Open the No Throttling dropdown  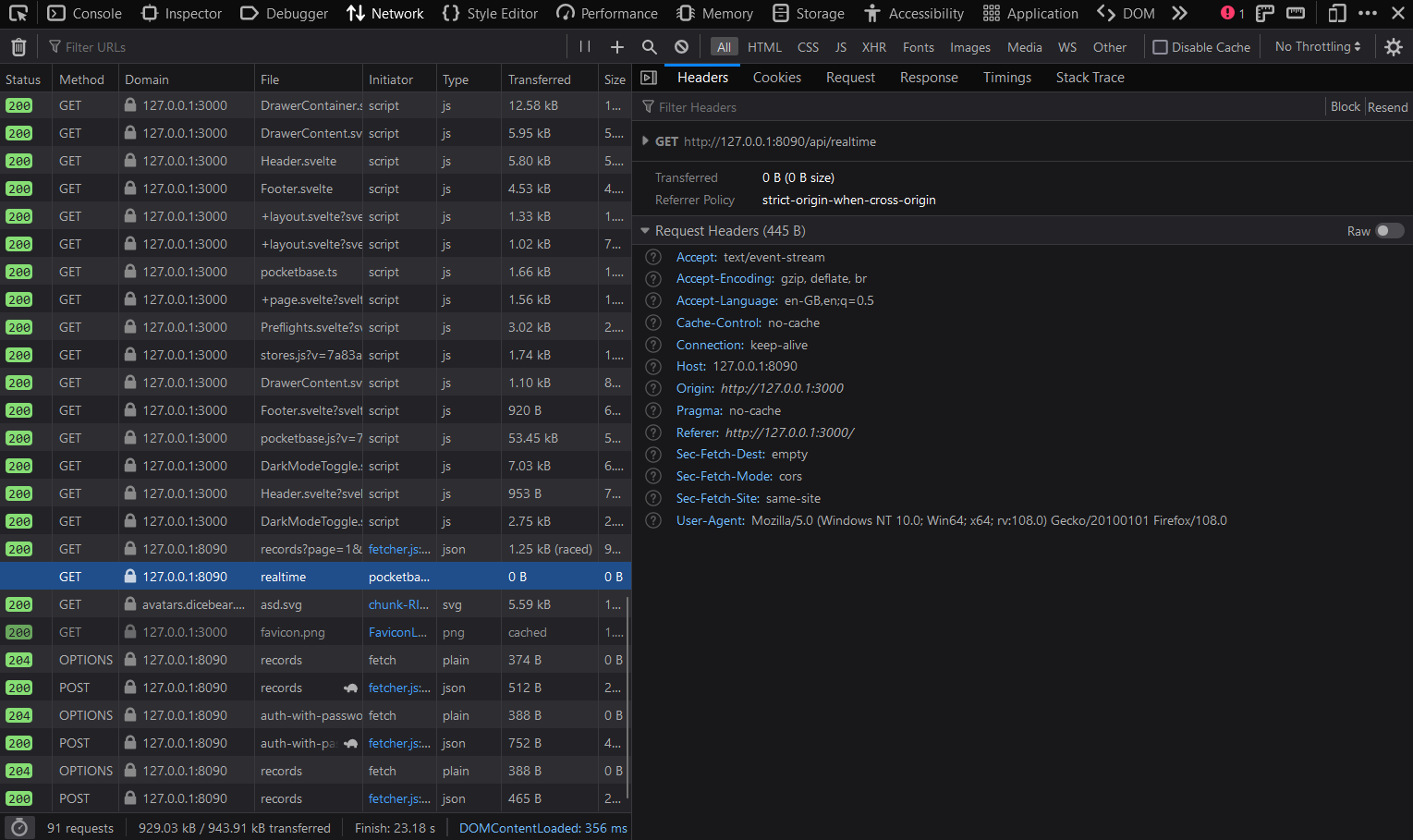pos(1316,46)
